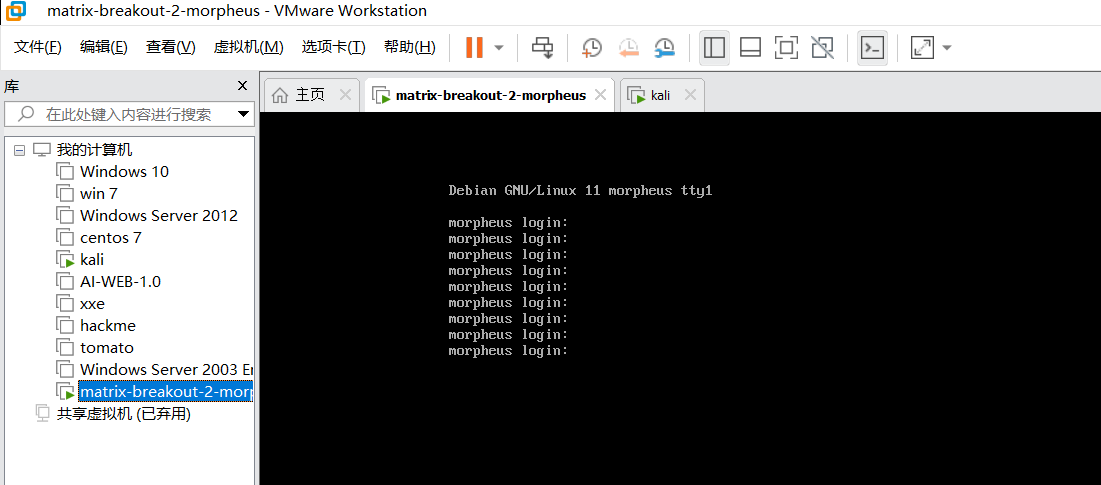1101x485 pixels.
Task: Click the home icon in the 主页 tab
Action: coord(279,95)
